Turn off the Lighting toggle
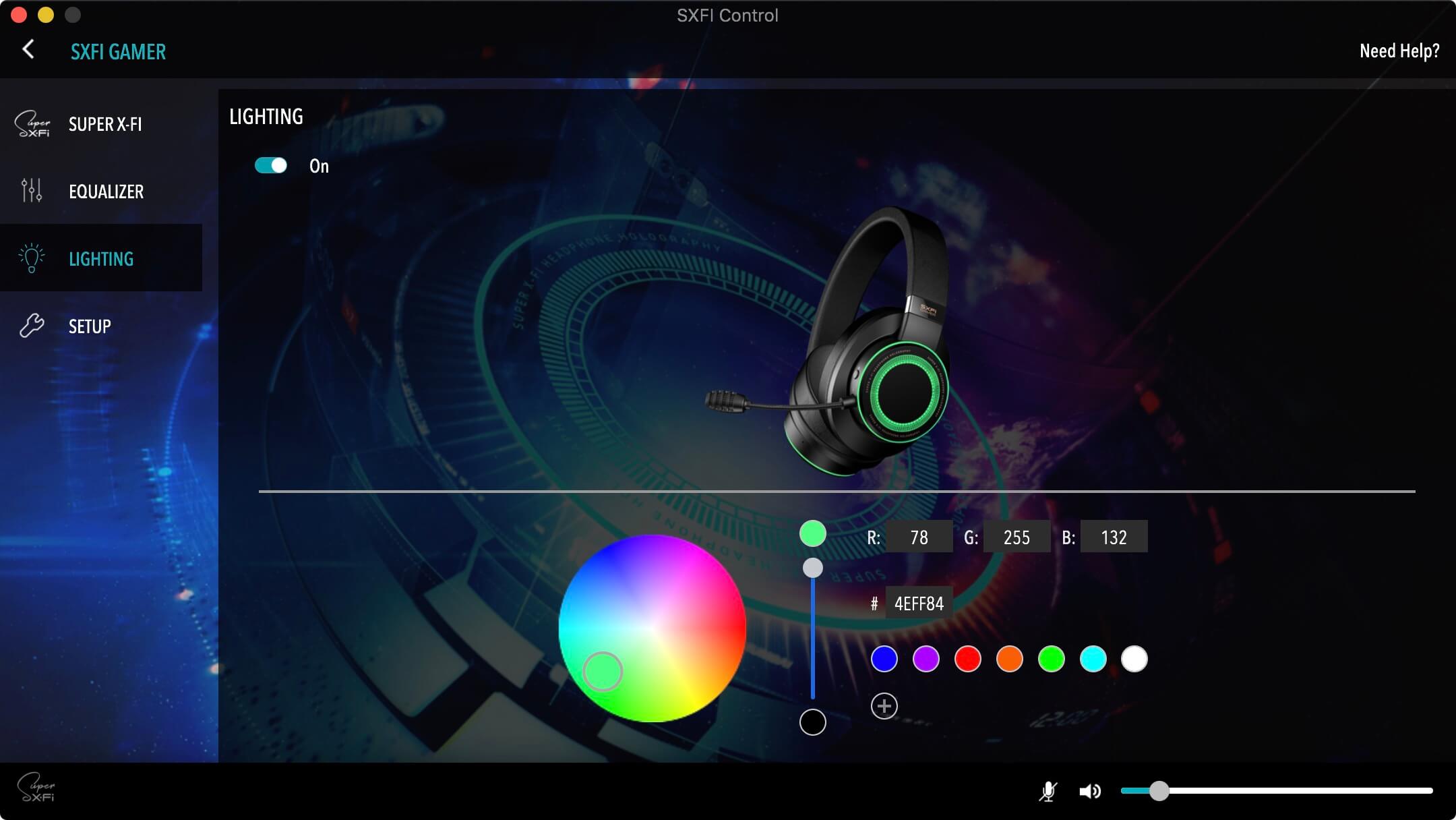The height and width of the screenshot is (820, 1456). pyautogui.click(x=270, y=164)
